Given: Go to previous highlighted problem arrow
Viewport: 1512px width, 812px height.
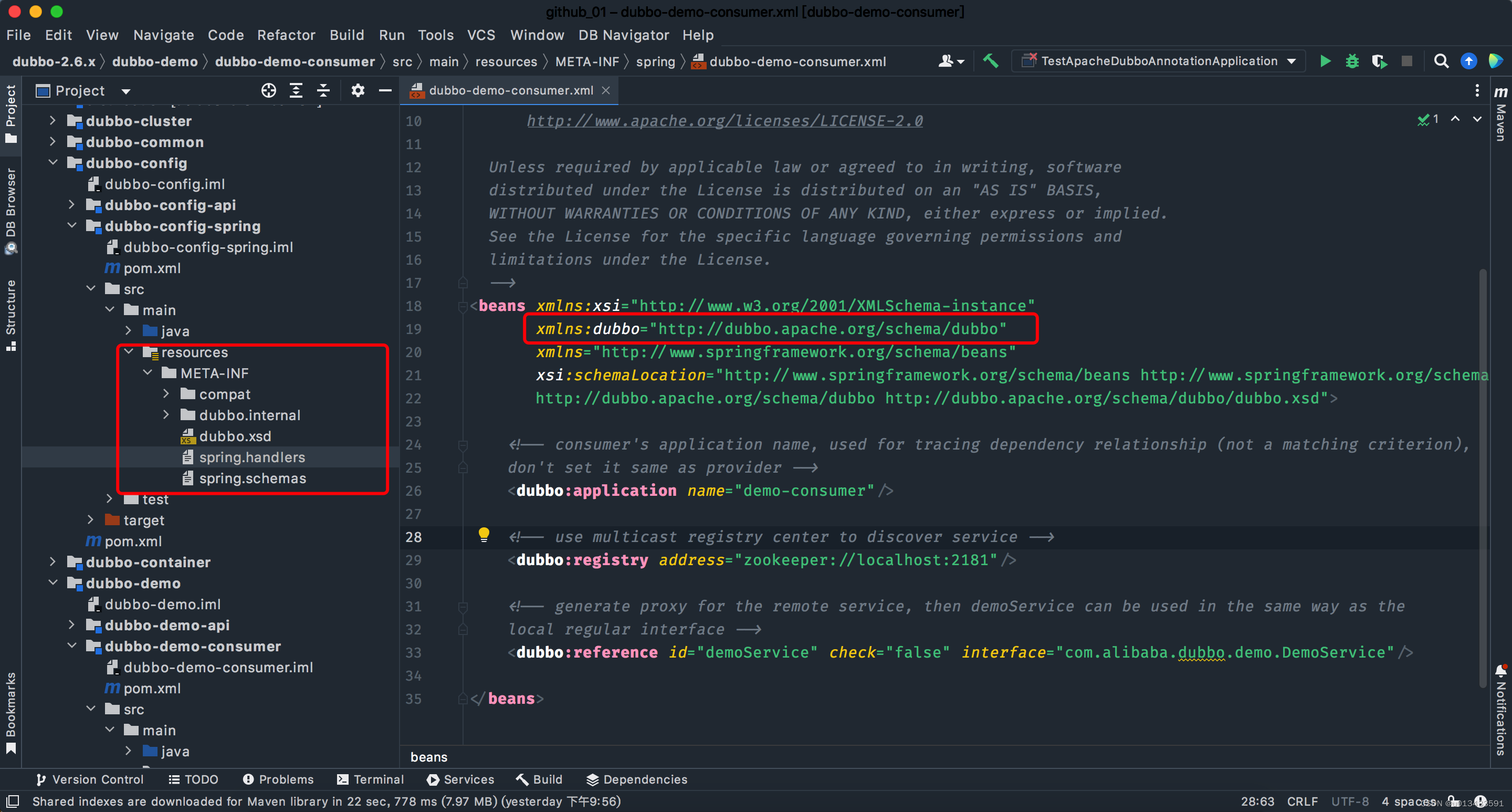Looking at the screenshot, I should tap(1455, 119).
